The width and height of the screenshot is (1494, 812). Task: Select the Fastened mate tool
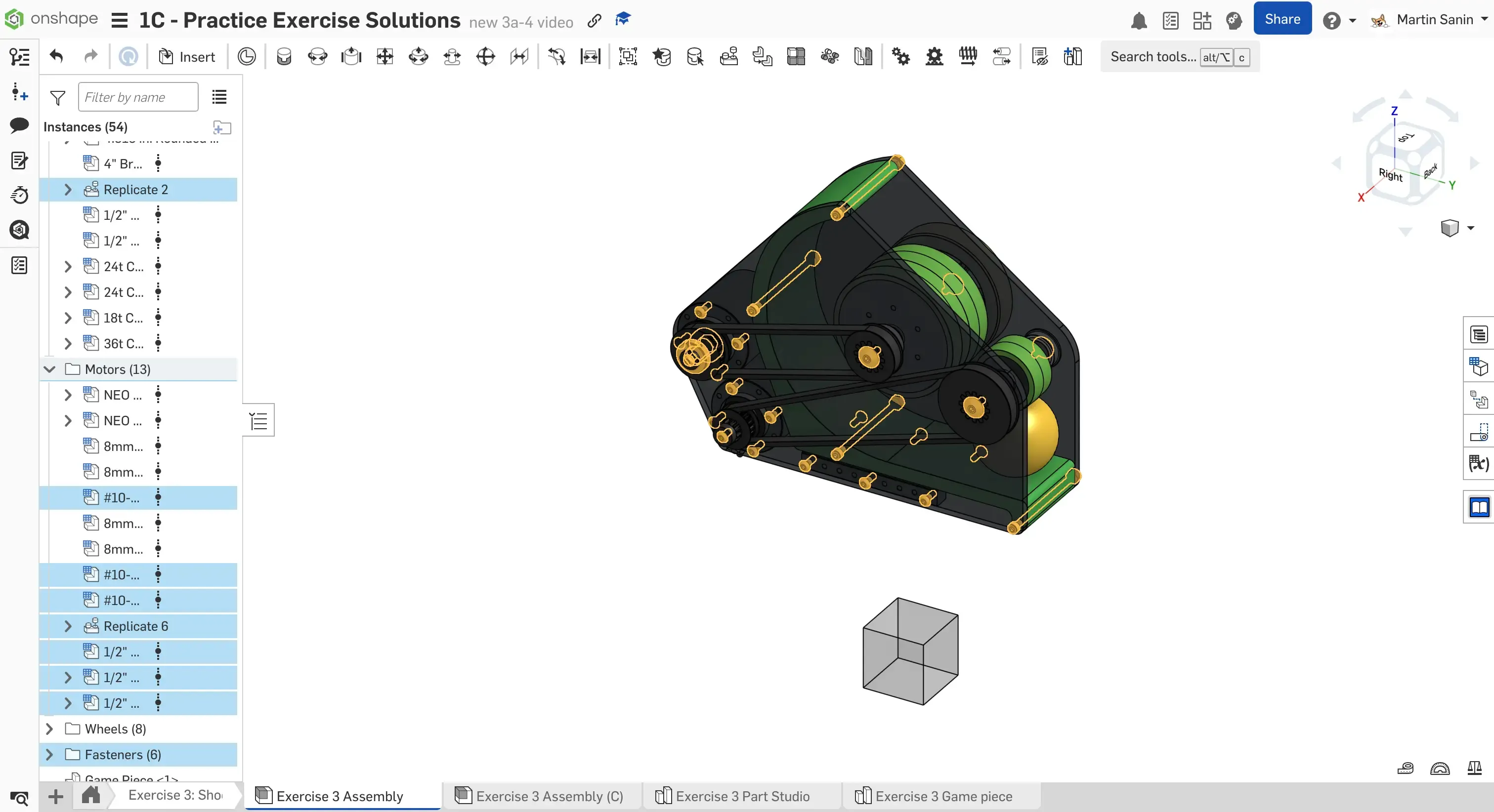(284, 57)
